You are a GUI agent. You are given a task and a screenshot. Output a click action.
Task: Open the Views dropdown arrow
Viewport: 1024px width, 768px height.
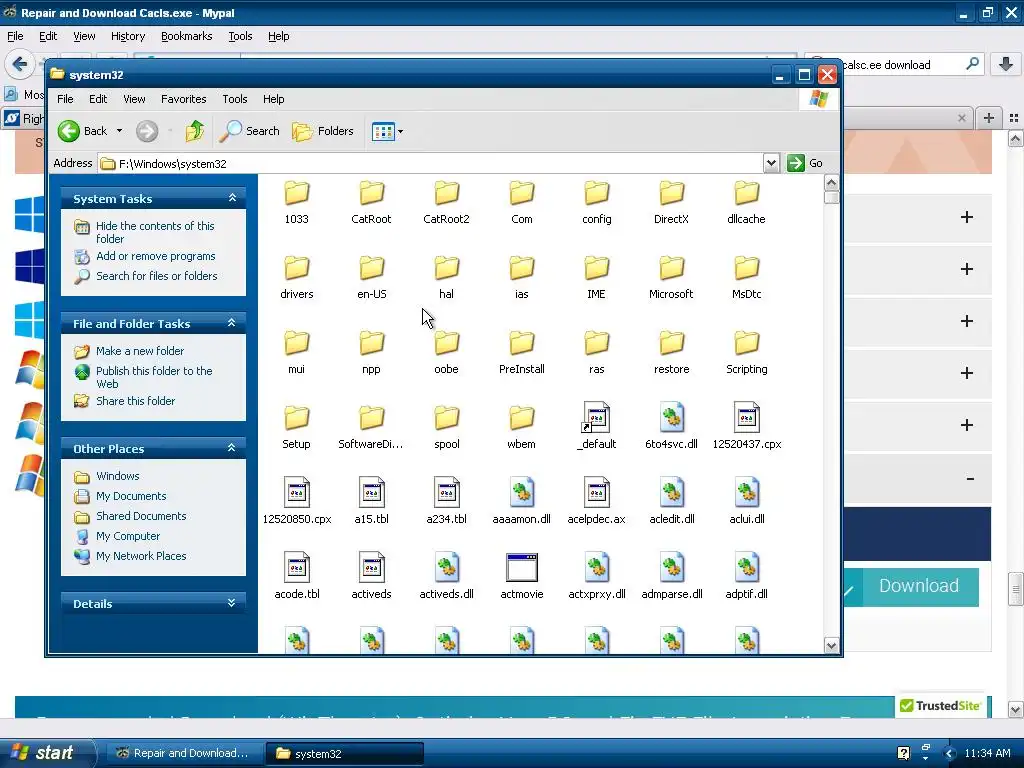(x=400, y=131)
